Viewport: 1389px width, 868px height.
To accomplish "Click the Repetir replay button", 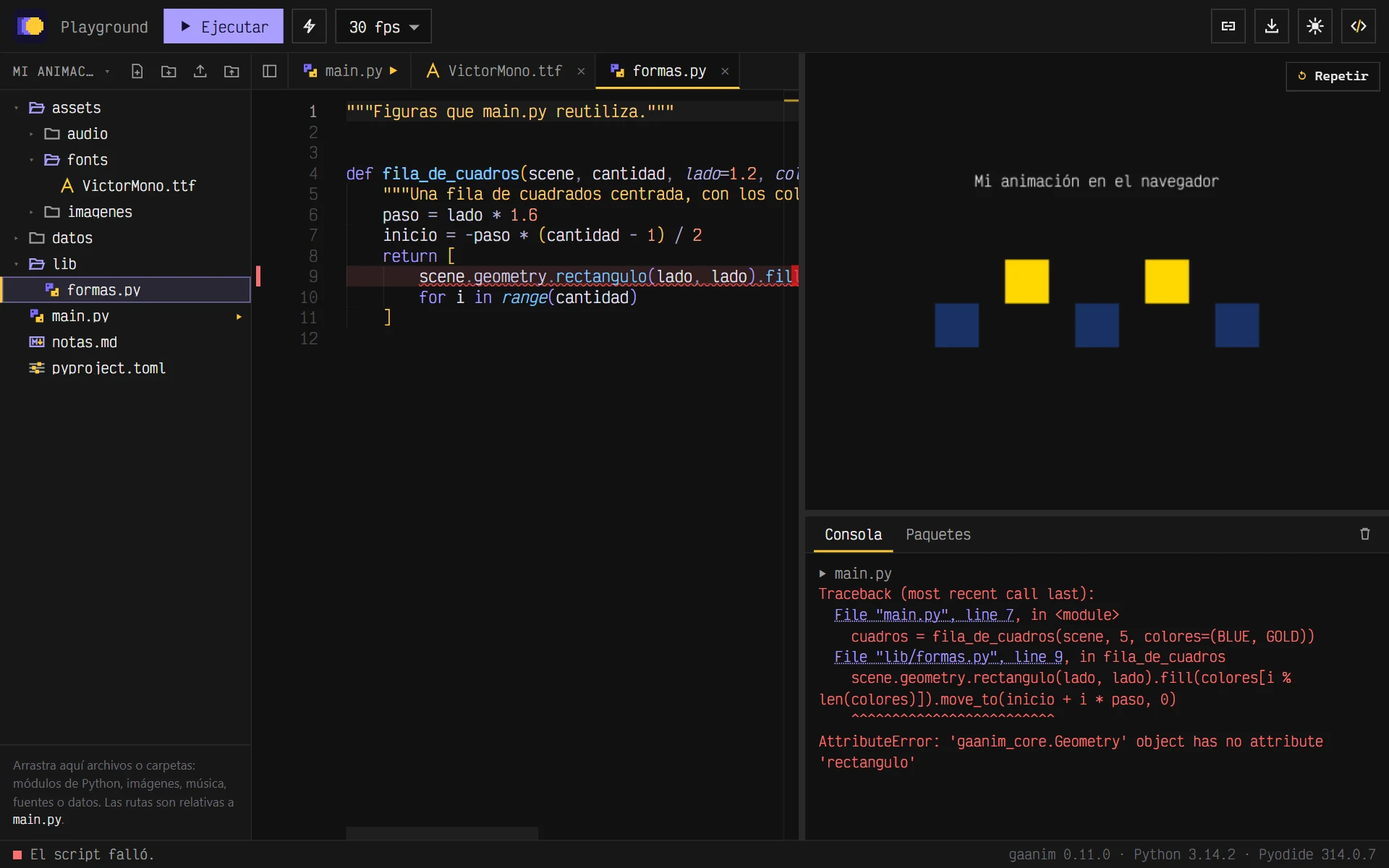I will click(1333, 76).
